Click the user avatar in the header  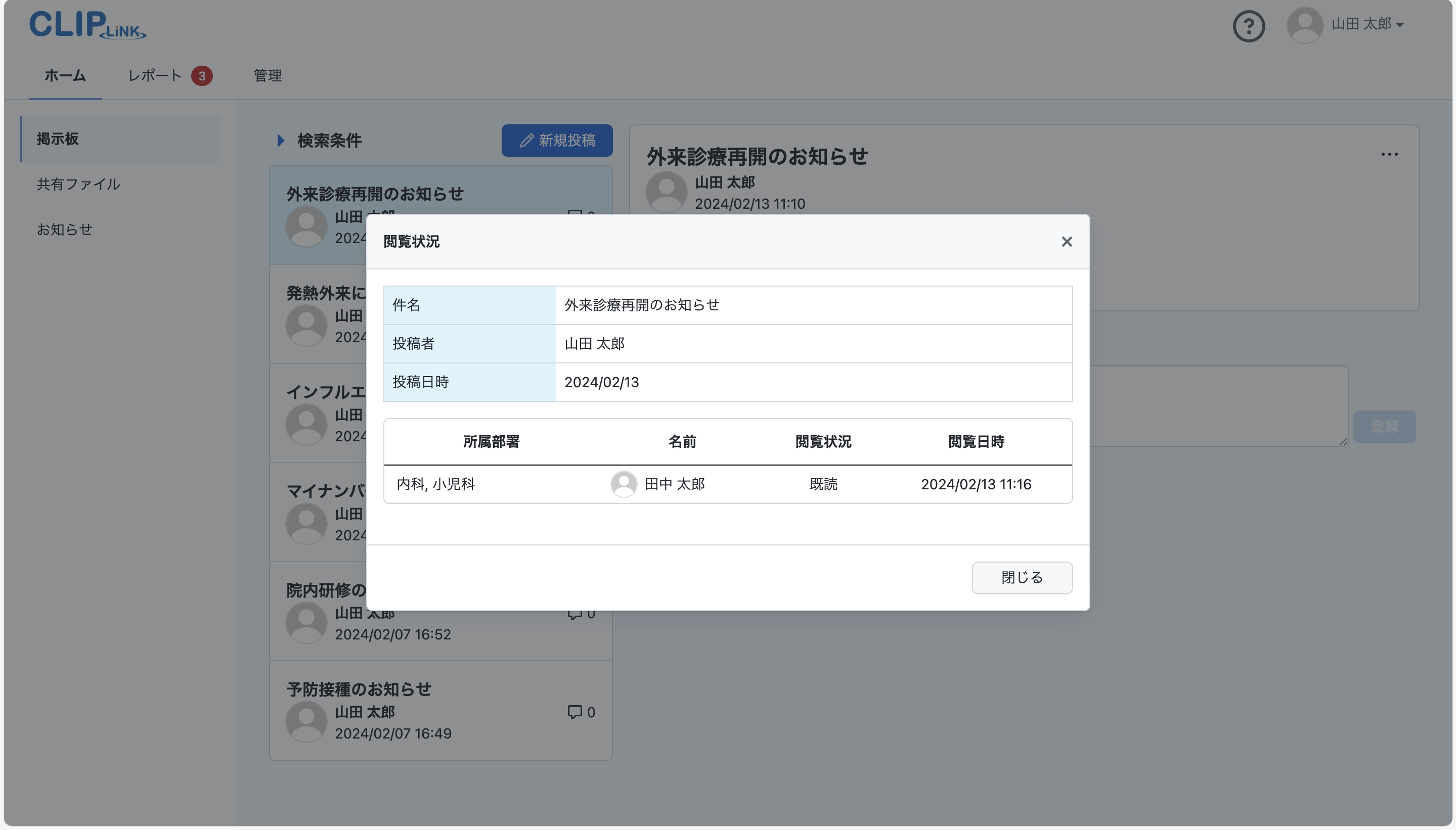[x=1304, y=25]
